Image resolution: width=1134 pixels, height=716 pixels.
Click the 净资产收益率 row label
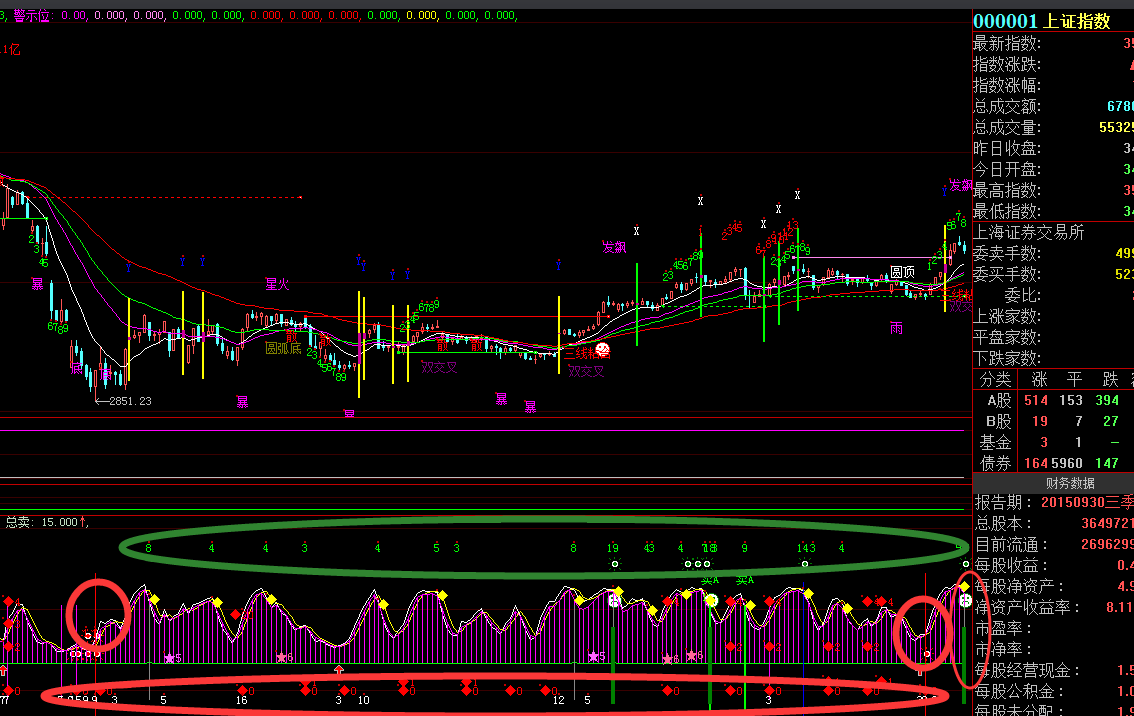tap(1028, 608)
